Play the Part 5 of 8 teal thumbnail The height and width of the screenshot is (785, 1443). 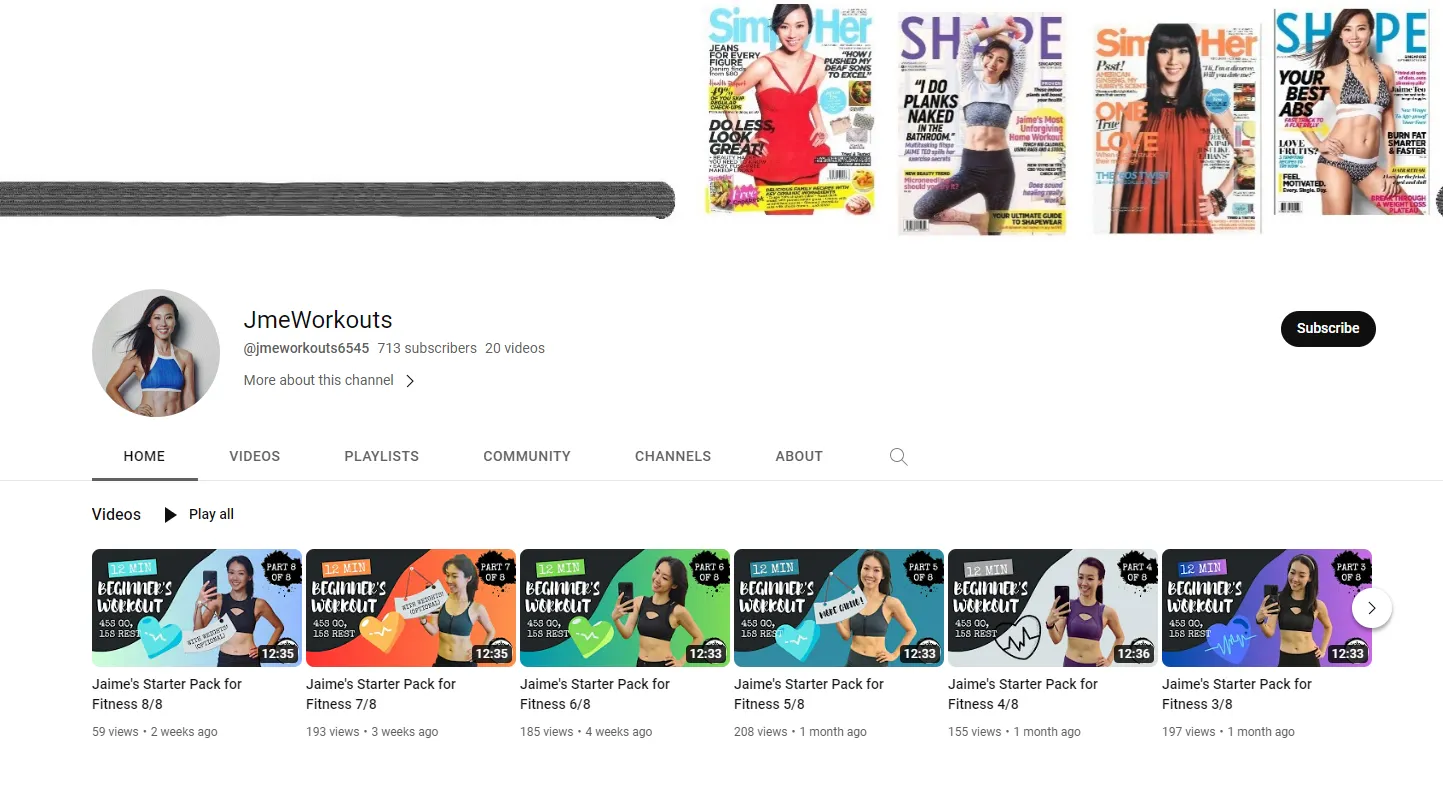(839, 608)
